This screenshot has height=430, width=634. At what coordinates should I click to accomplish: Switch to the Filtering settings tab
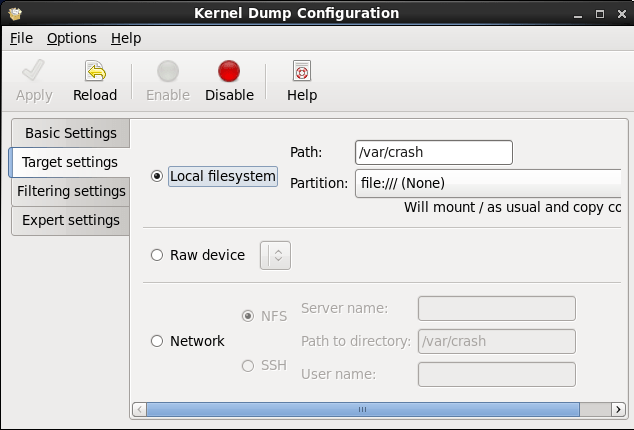tap(71, 191)
